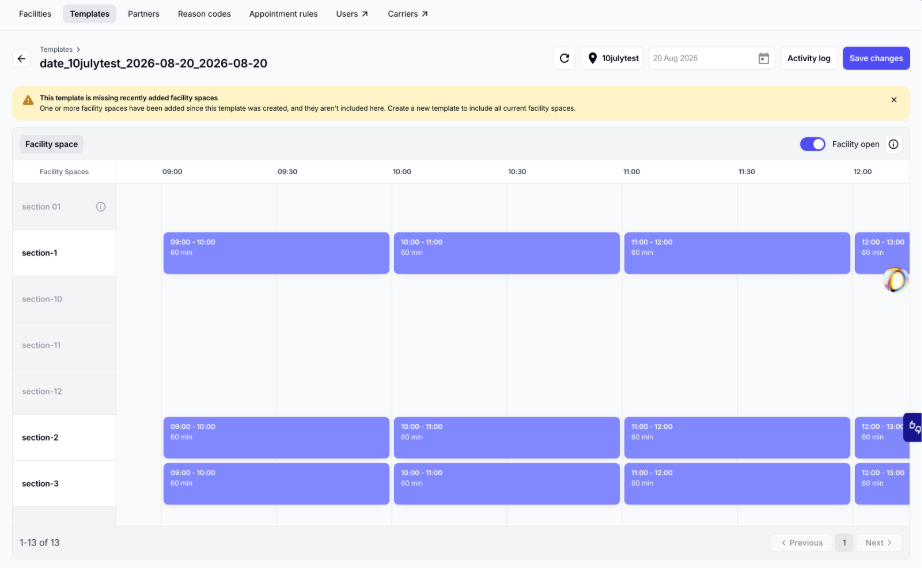Switch to the Facilities tab
This screenshot has height=568, width=922.
[x=35, y=14]
